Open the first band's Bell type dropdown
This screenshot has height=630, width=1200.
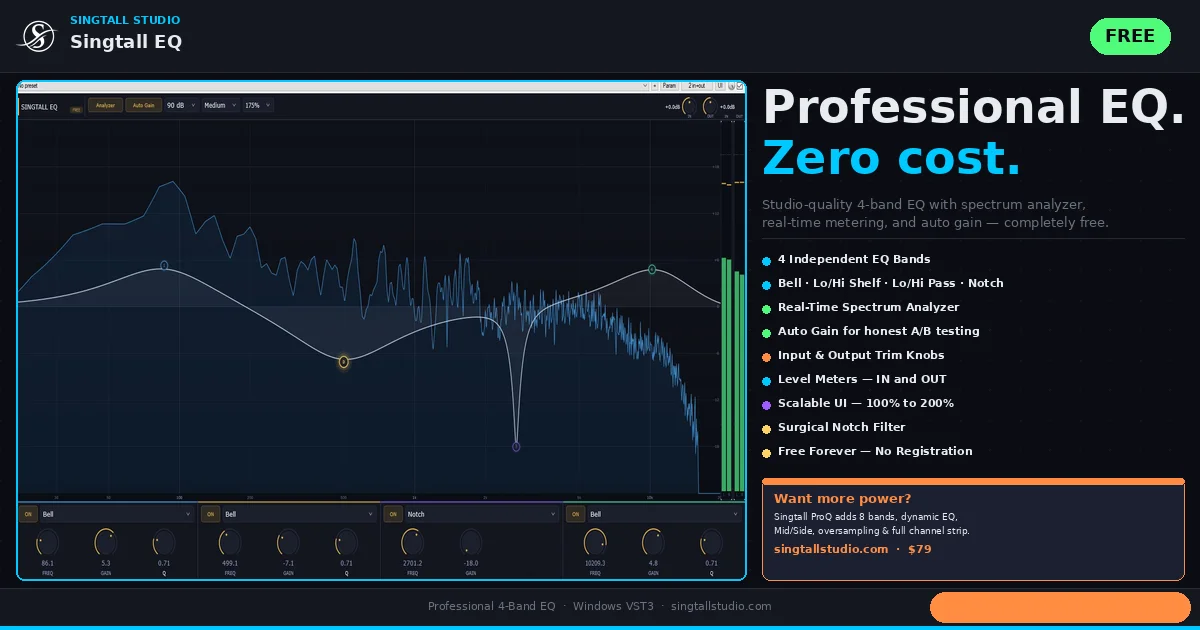[x=116, y=514]
